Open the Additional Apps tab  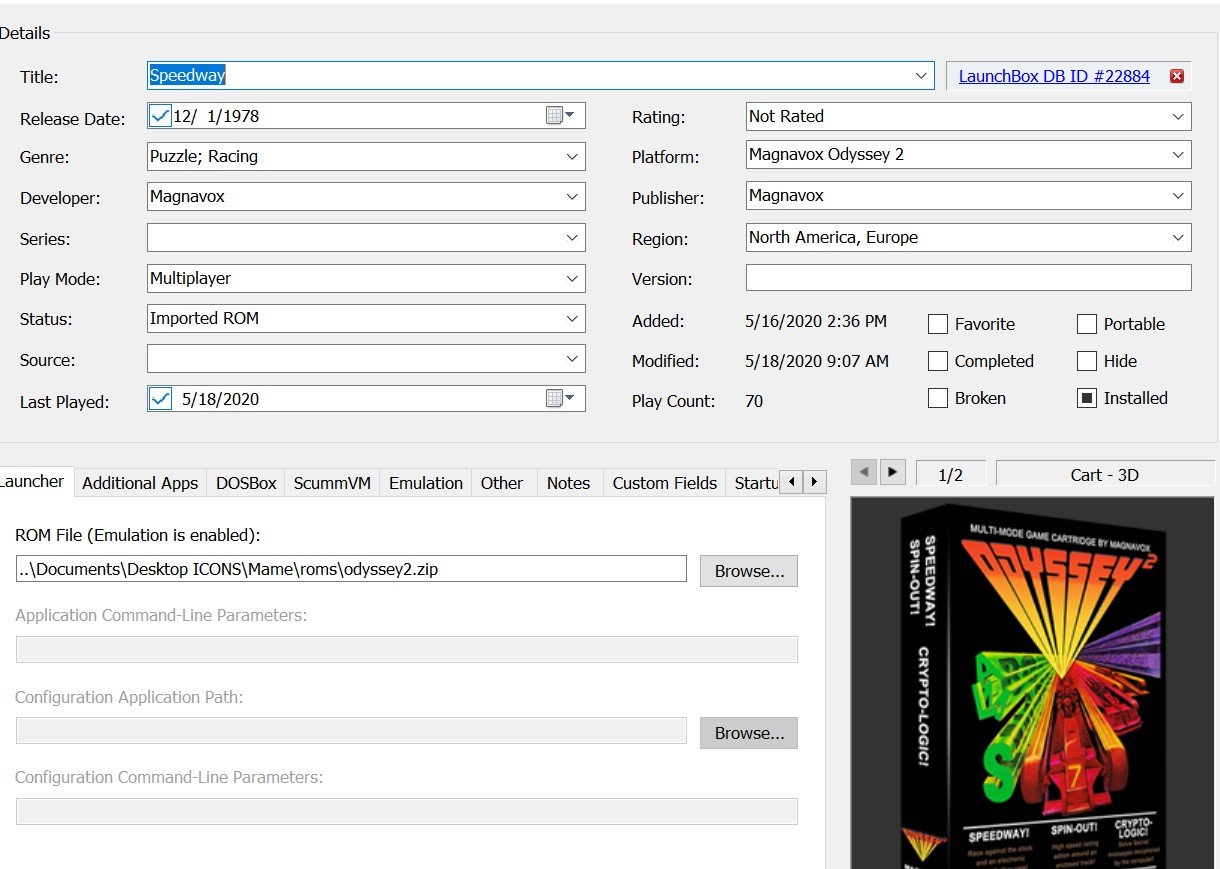(140, 483)
